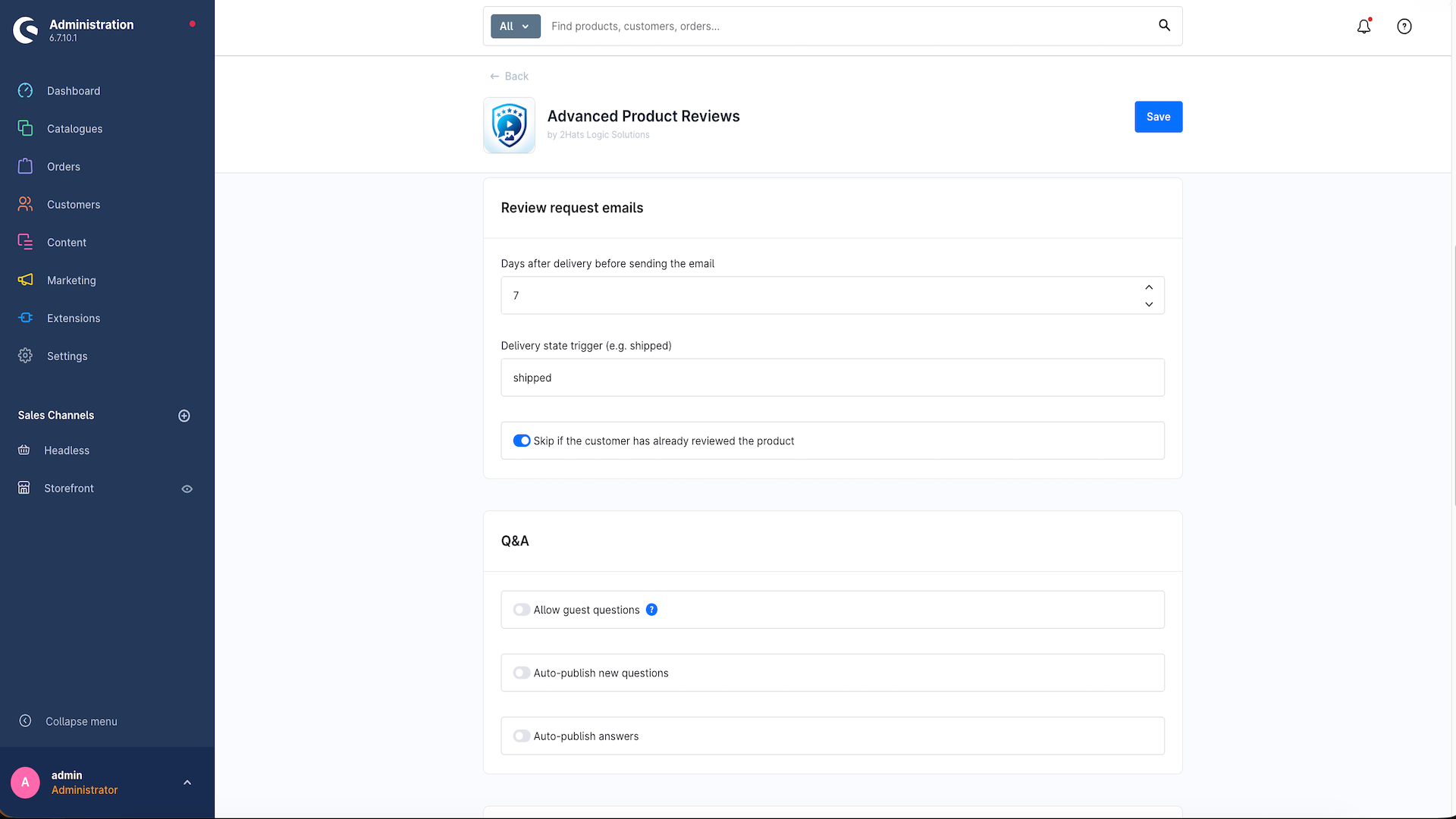
Task: Open the All search filter dropdown
Action: tap(516, 26)
